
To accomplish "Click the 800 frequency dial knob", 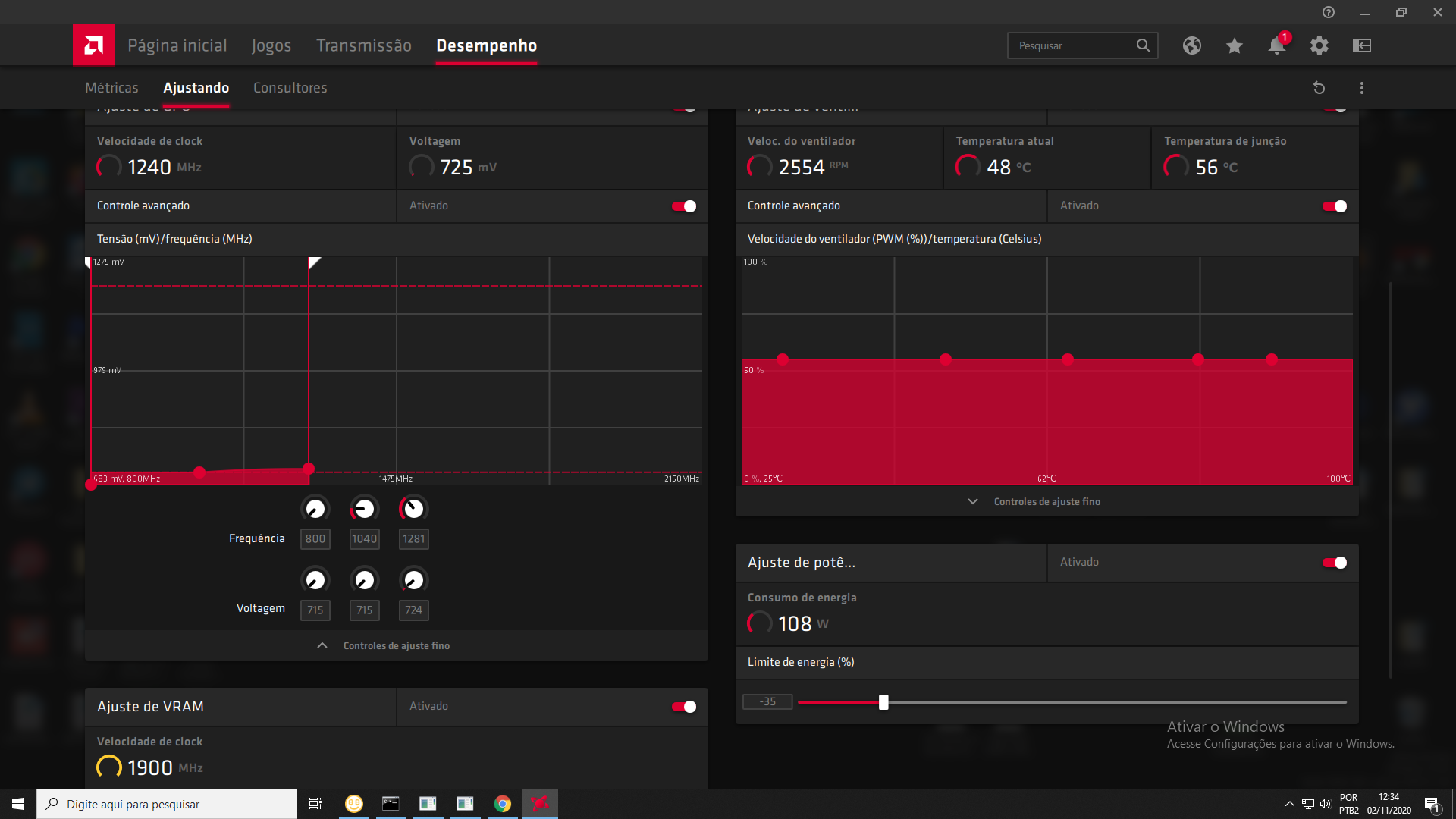I will [x=315, y=508].
